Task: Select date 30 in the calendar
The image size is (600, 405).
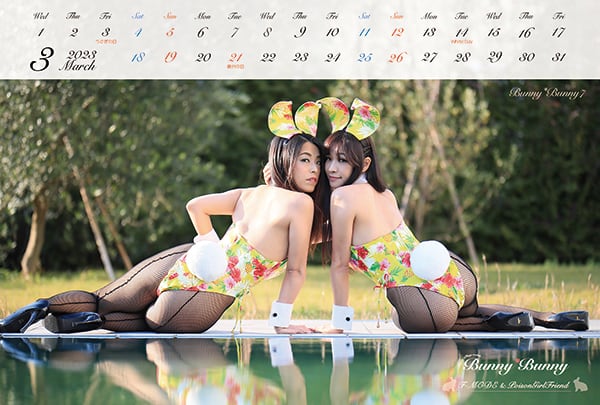Action: pos(527,57)
